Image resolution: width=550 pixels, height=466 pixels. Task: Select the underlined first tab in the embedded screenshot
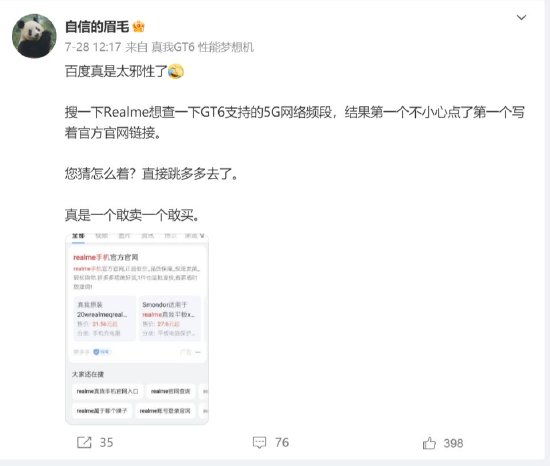79,236
